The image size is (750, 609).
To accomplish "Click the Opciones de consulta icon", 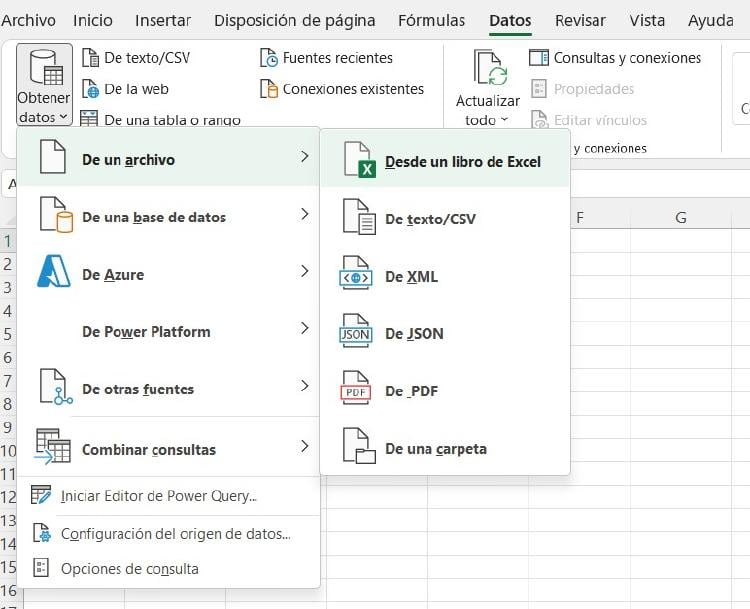I will [41, 568].
